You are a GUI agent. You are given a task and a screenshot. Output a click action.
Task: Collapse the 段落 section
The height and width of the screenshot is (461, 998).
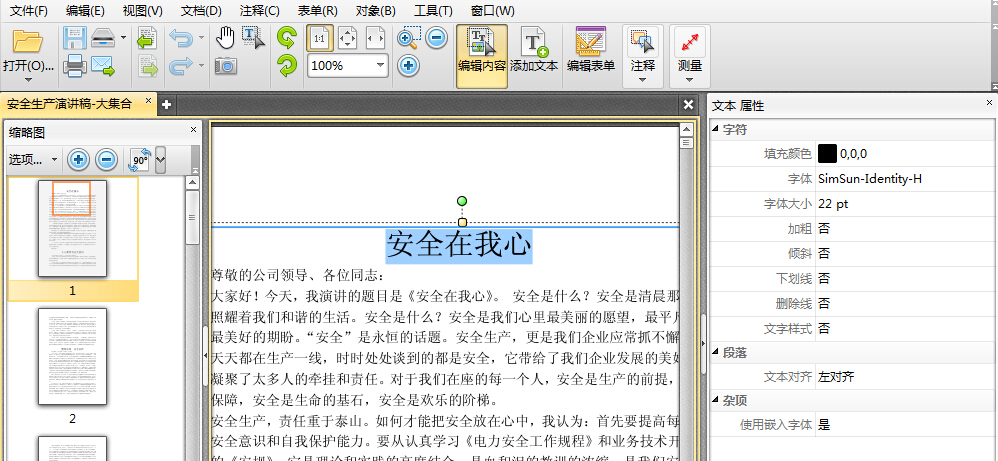(x=715, y=352)
